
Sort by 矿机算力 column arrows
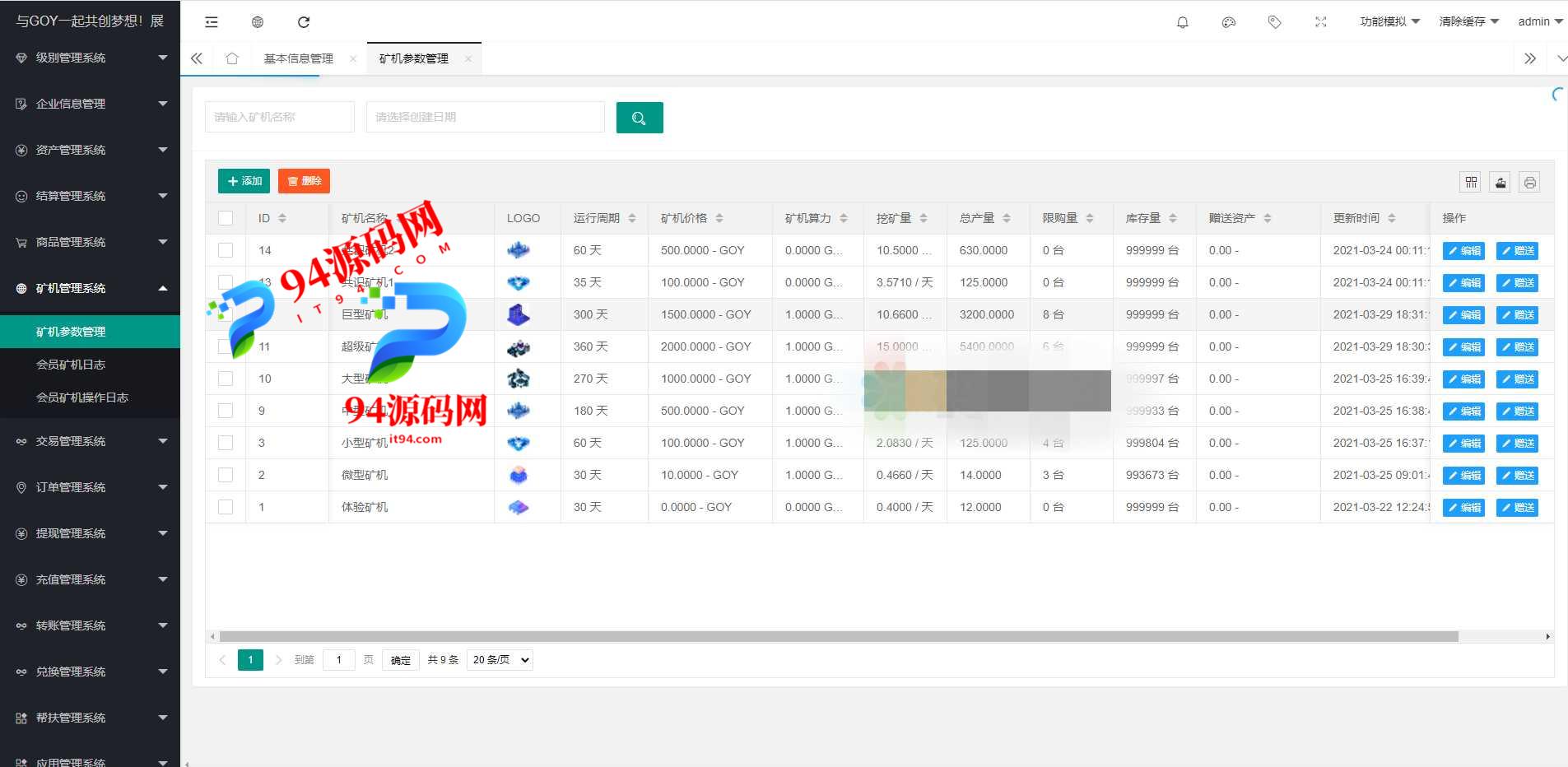844,218
